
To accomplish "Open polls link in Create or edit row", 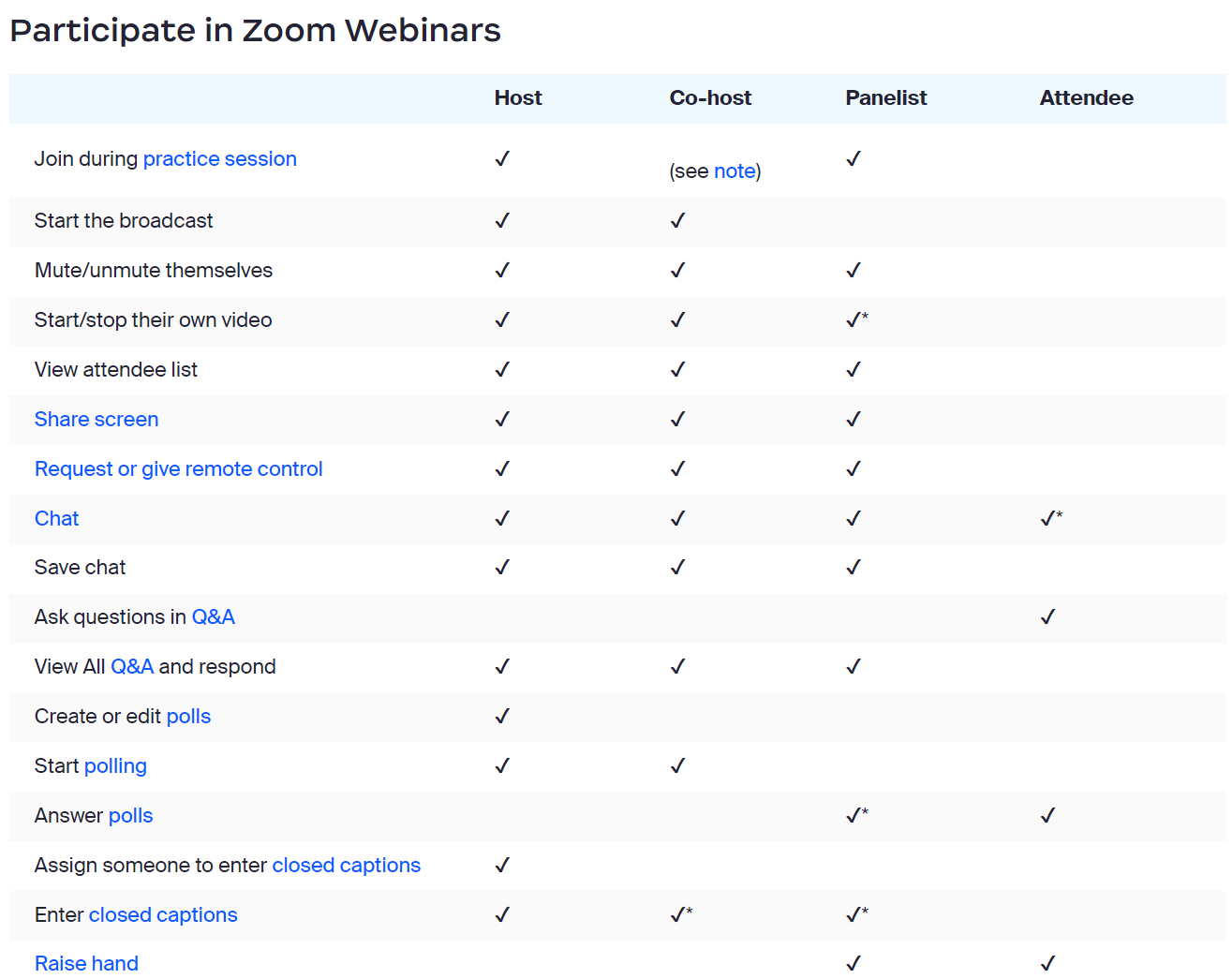I will coord(188,716).
